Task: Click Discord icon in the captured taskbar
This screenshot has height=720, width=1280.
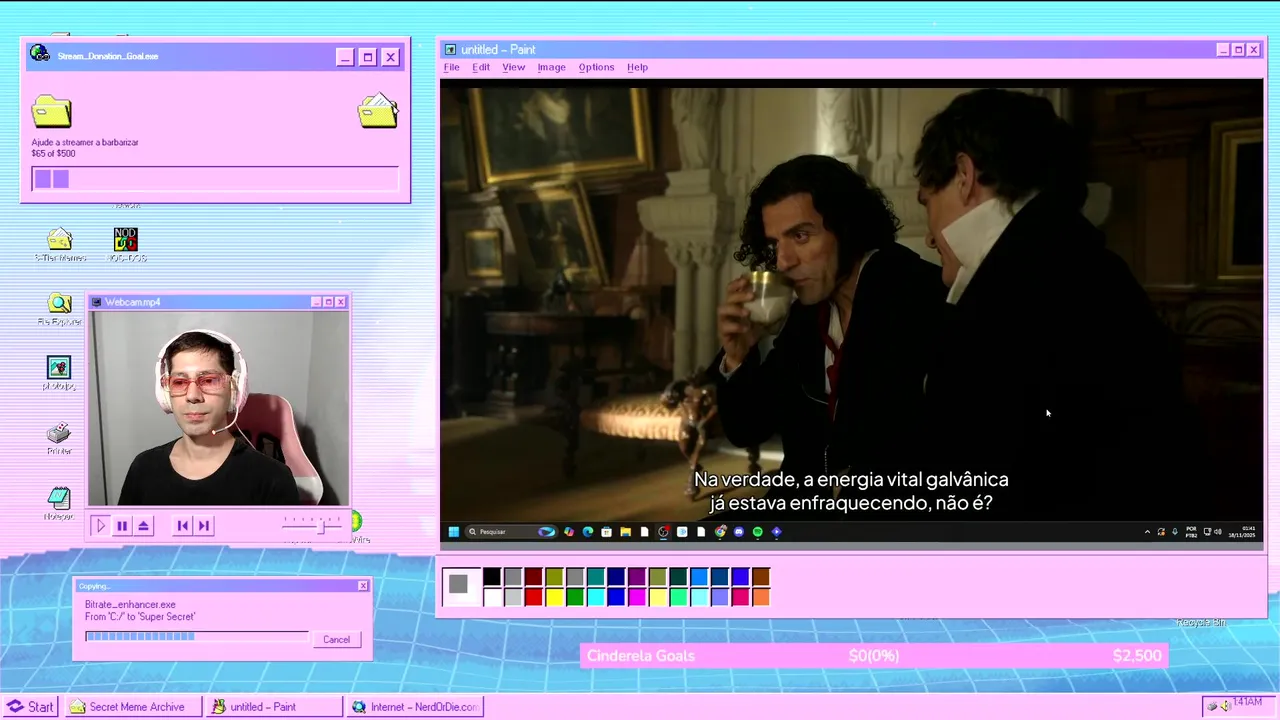Action: (738, 532)
